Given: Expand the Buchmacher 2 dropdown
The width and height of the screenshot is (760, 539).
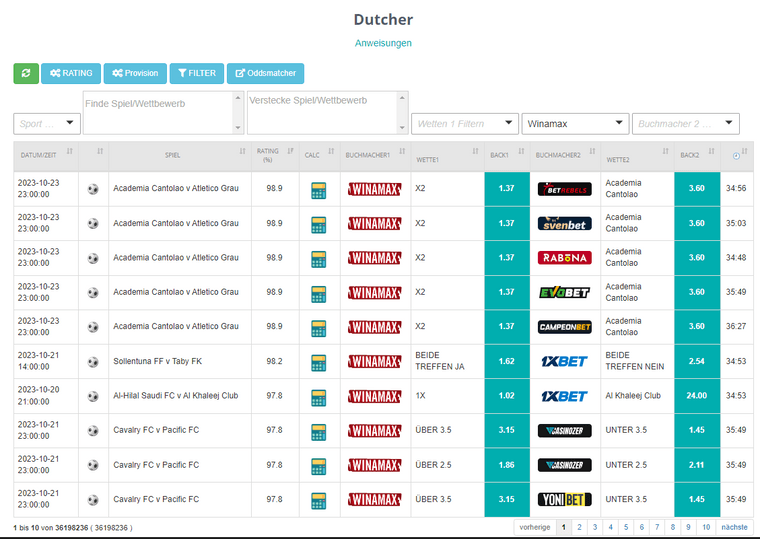Looking at the screenshot, I should pos(686,124).
